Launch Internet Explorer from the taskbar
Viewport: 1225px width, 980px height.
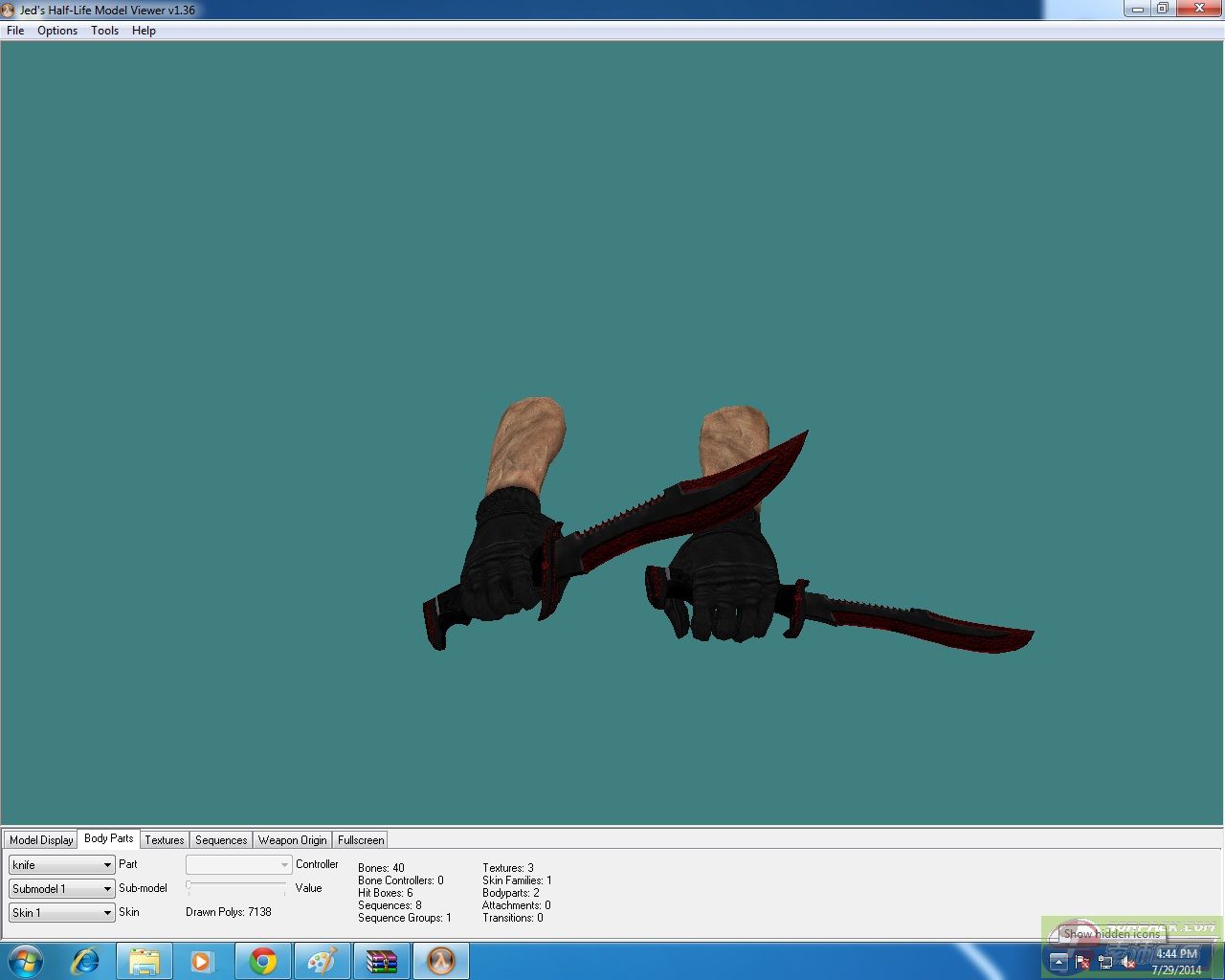[x=85, y=960]
